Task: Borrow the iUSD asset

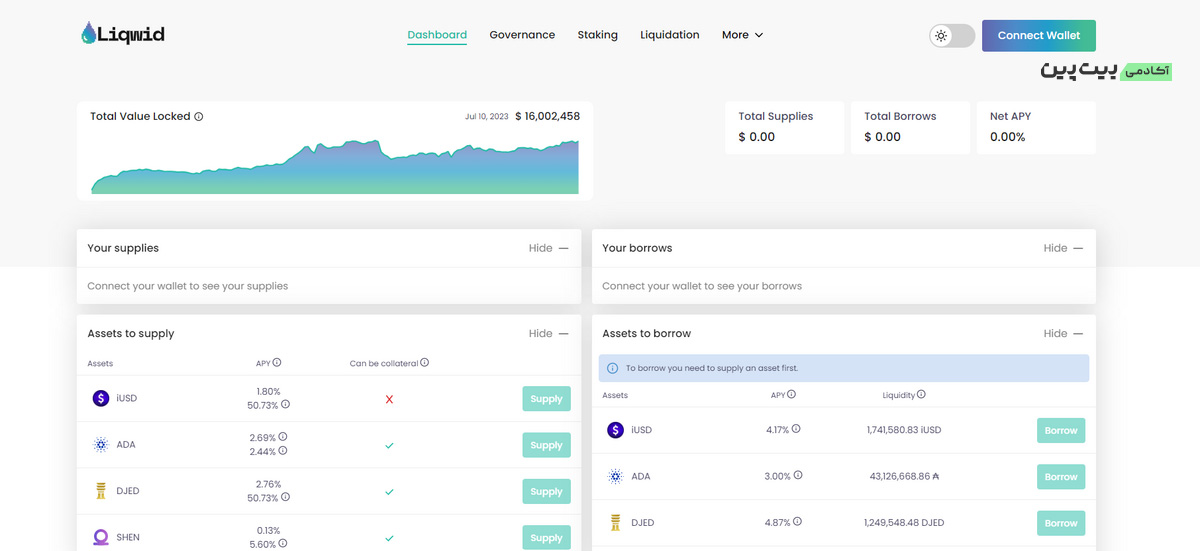Action: (1061, 431)
